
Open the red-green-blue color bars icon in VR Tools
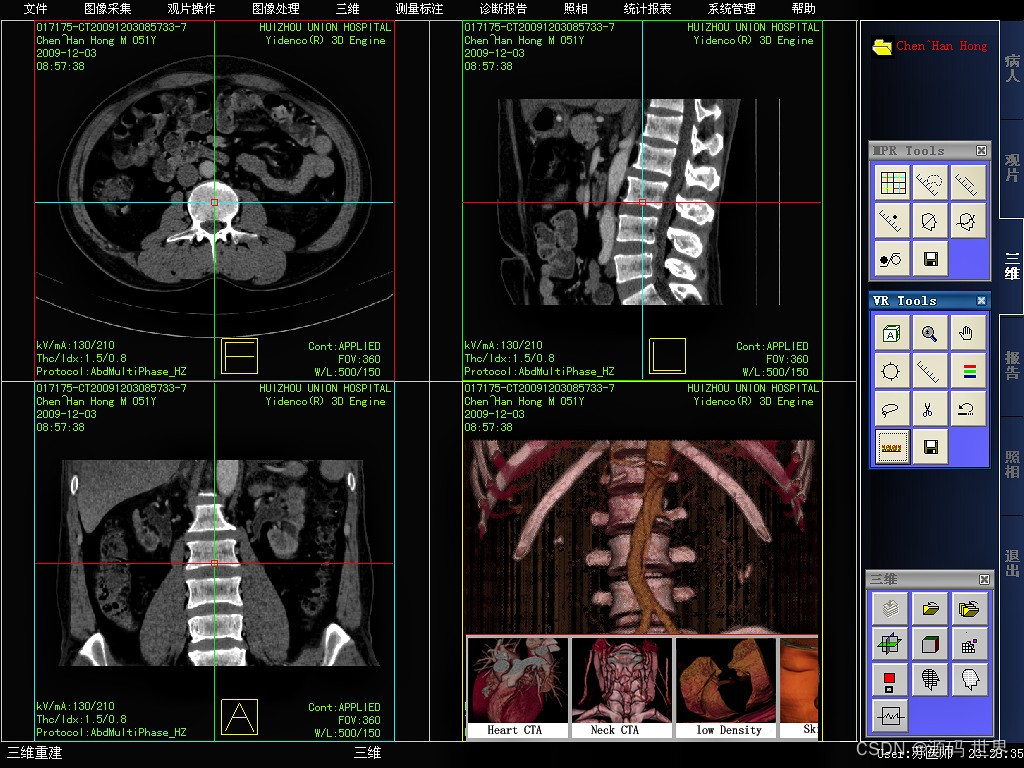[967, 372]
